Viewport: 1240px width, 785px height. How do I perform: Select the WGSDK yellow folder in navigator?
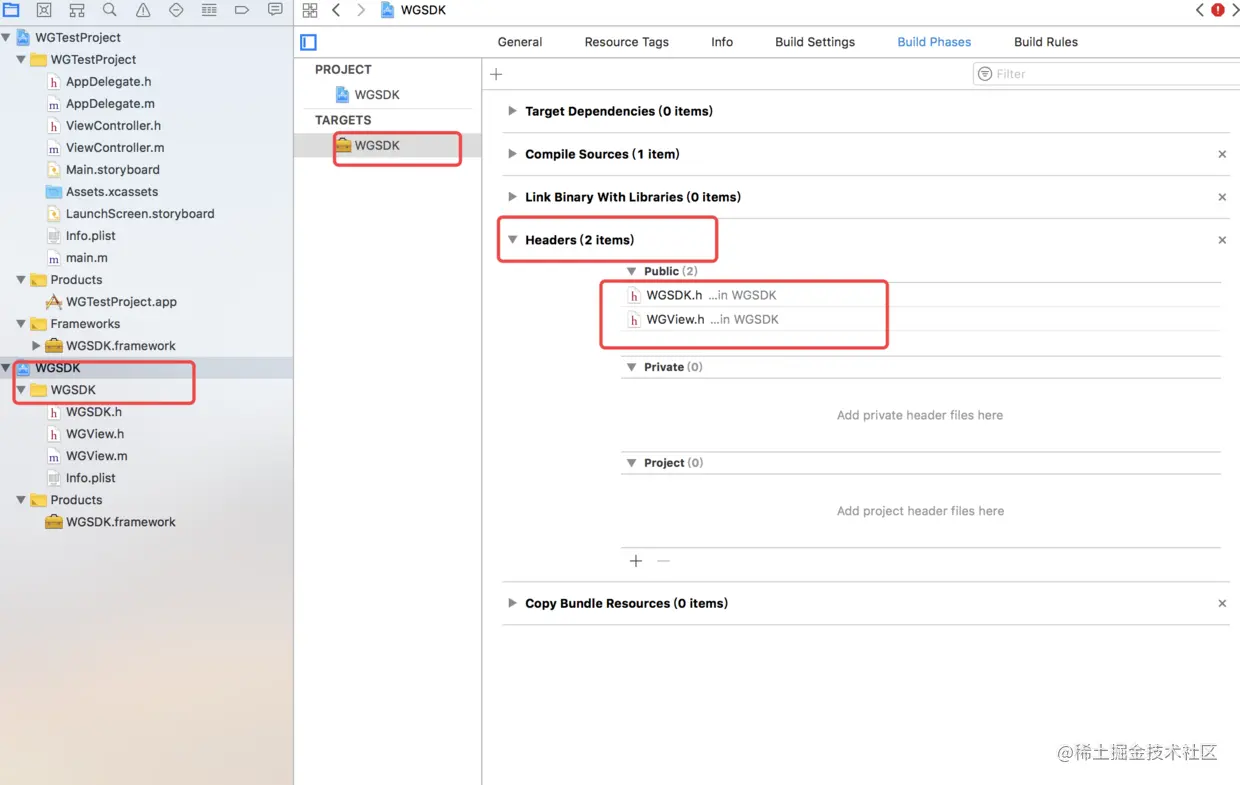coord(72,390)
